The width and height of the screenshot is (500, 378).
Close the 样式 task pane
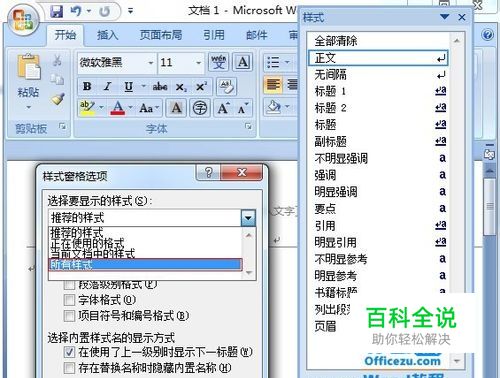pos(462,17)
